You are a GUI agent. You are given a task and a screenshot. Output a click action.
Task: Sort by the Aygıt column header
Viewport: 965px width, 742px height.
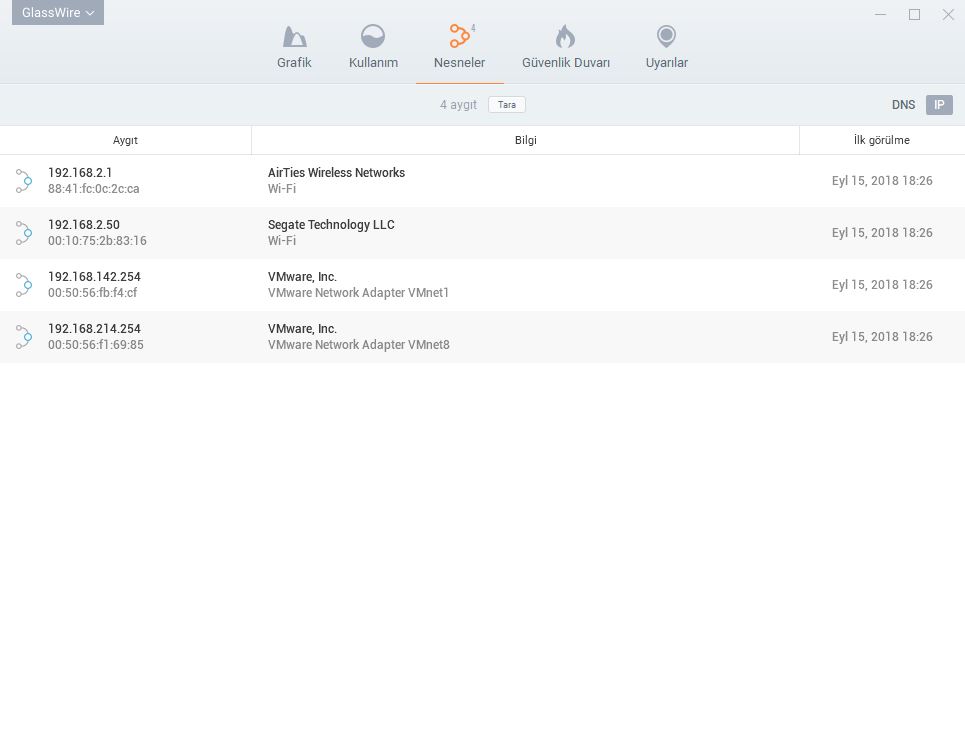tap(126, 140)
